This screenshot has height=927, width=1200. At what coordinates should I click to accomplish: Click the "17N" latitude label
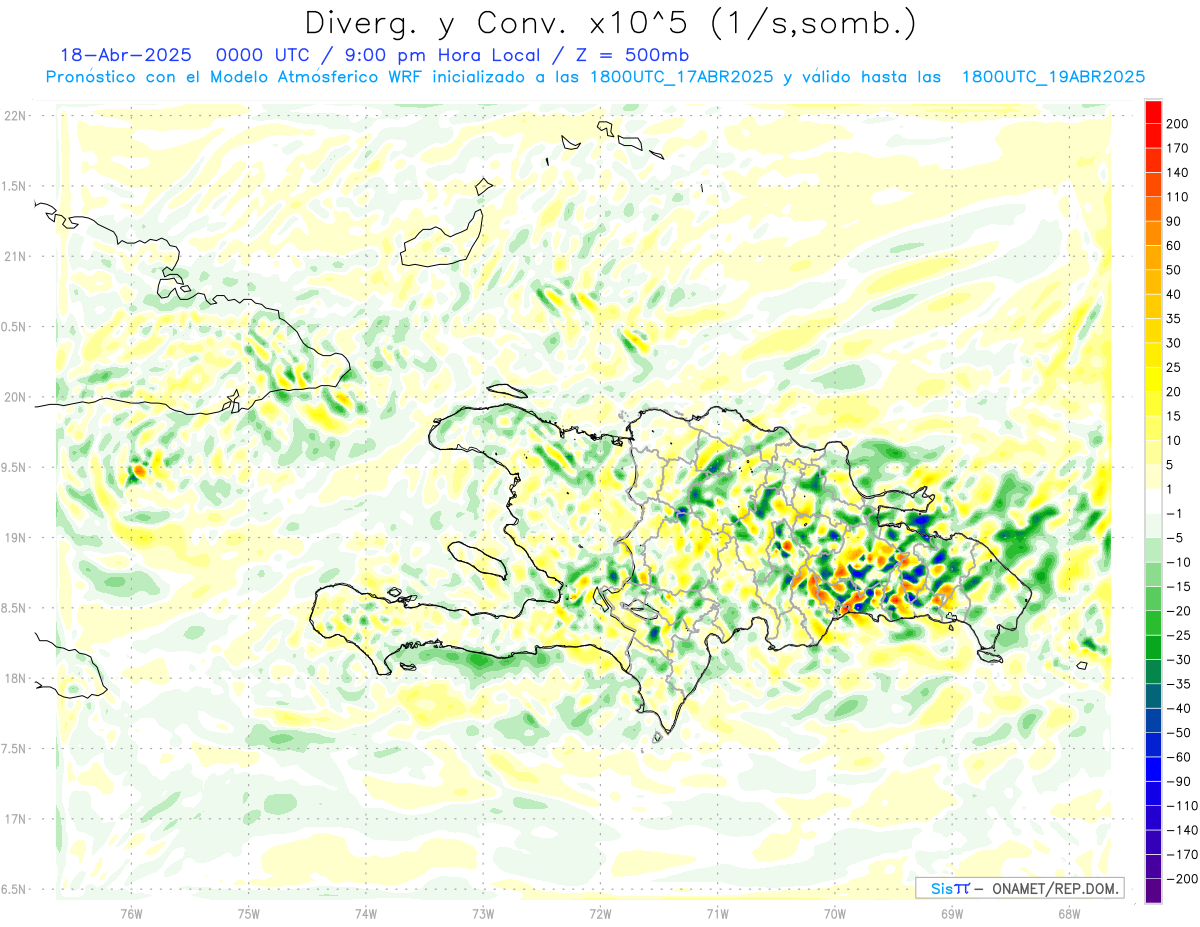(x=15, y=819)
